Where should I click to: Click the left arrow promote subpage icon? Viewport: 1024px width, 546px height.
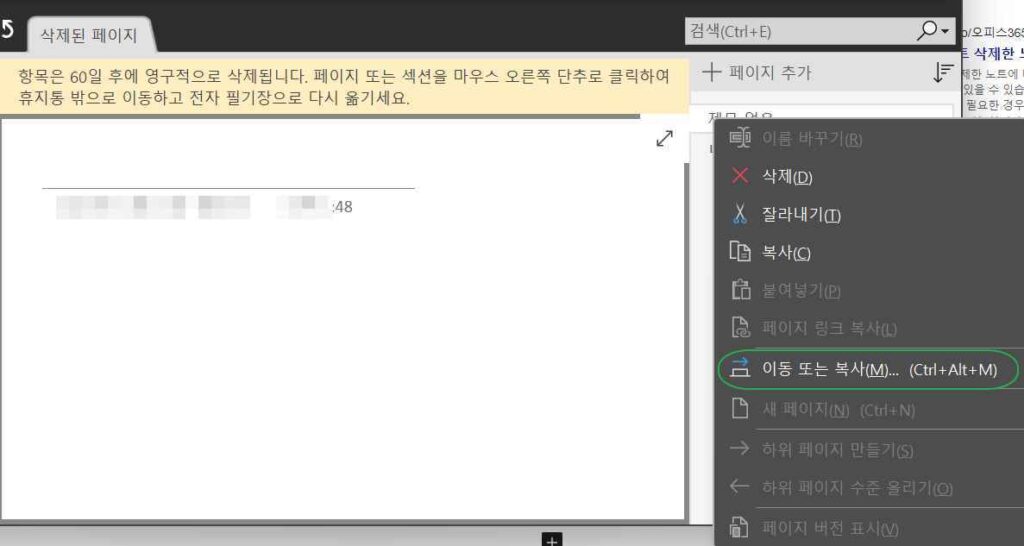pos(739,486)
